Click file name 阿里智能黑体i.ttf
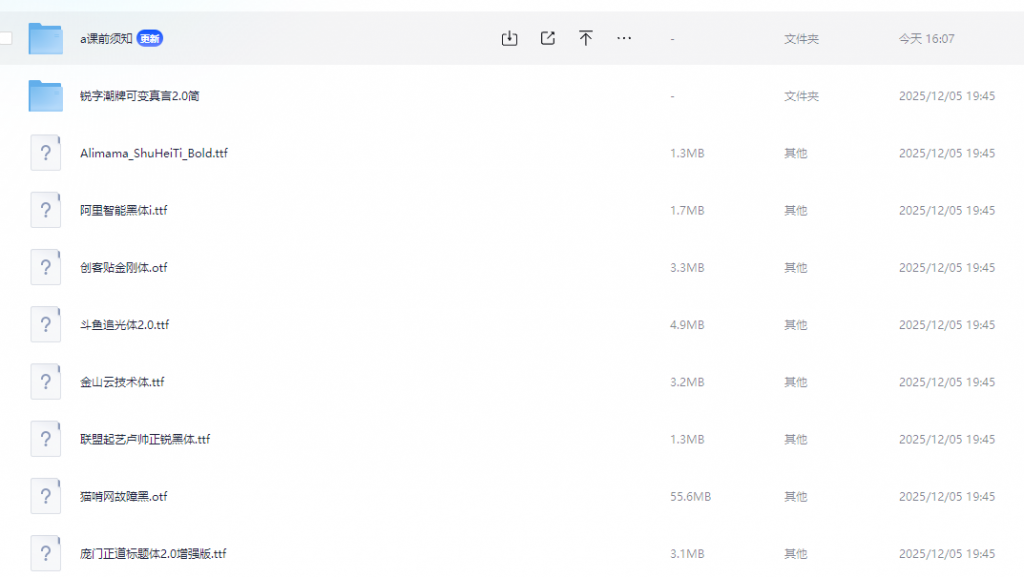This screenshot has width=1024, height=578. (123, 211)
